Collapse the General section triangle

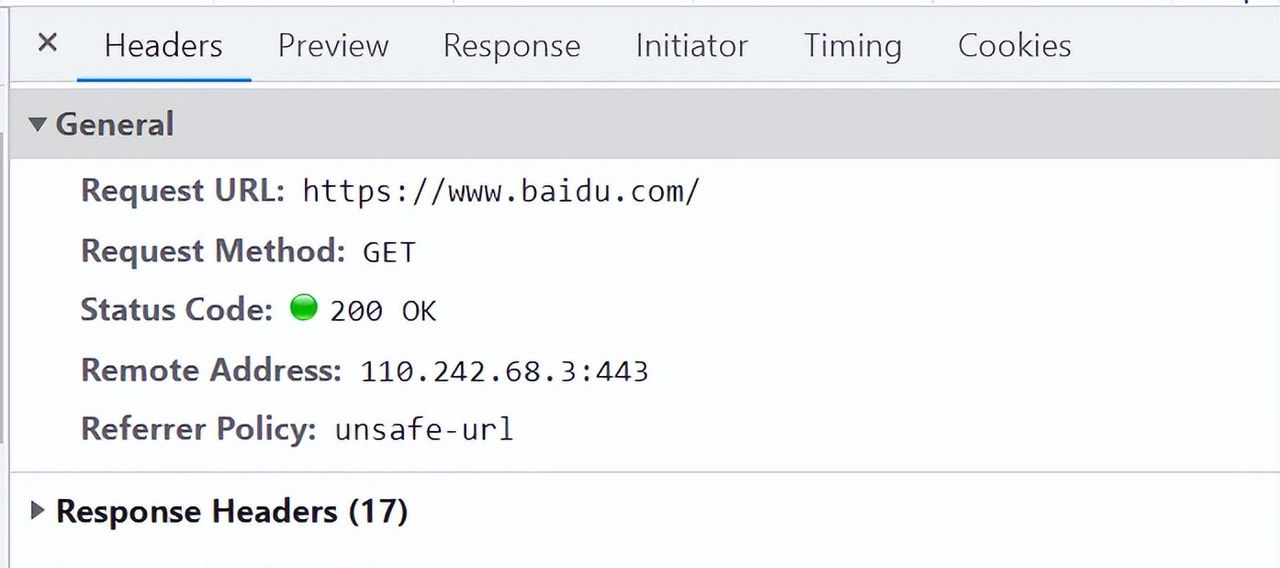pos(38,125)
